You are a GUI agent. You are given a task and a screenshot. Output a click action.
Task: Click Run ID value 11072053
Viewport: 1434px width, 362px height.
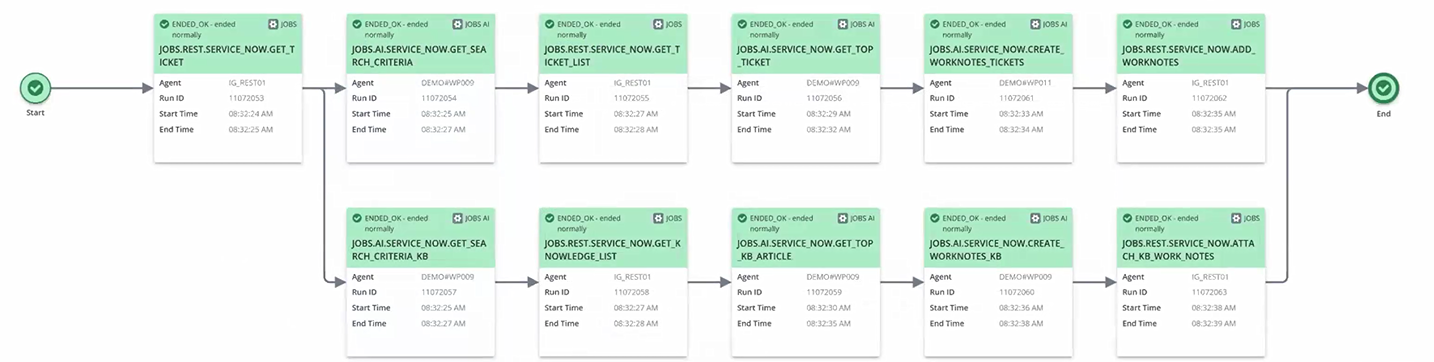click(246, 98)
